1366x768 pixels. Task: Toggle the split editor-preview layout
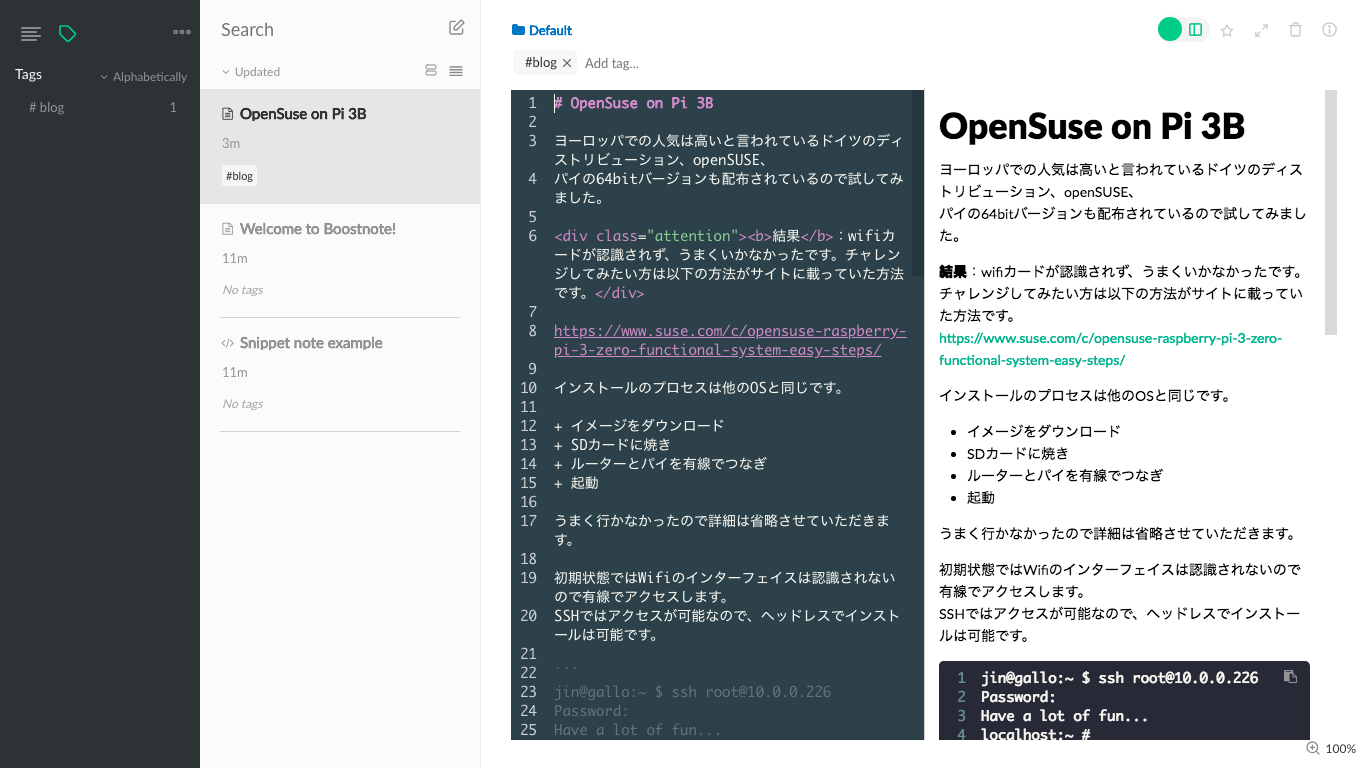[x=1196, y=30]
